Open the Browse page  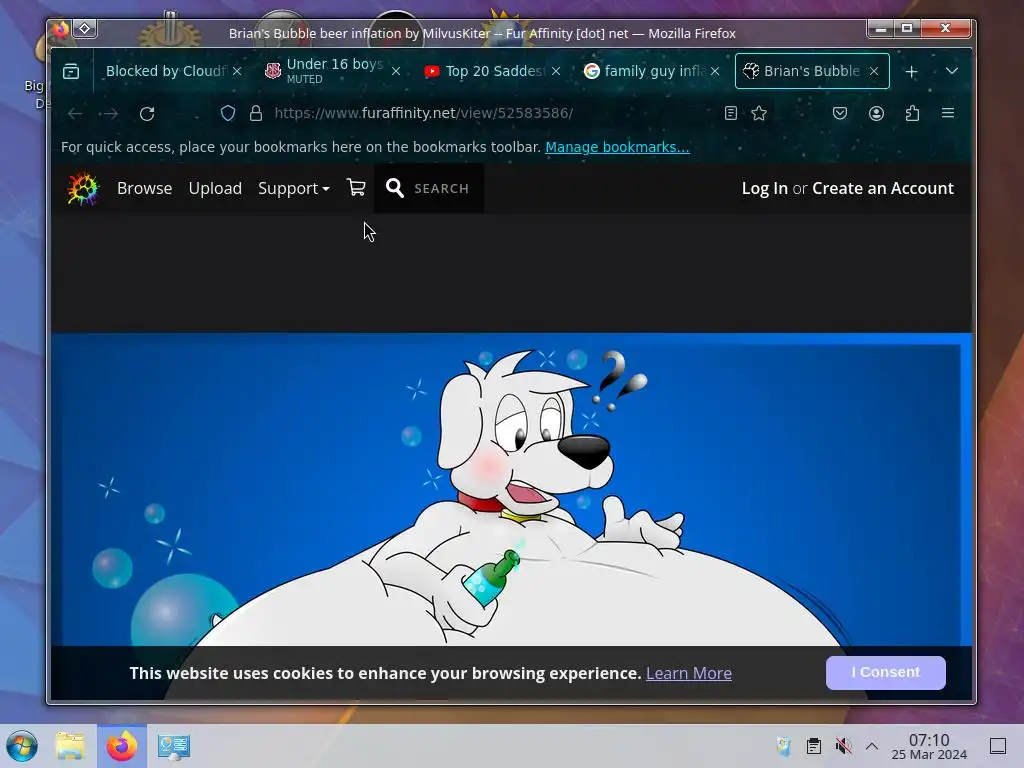click(144, 188)
